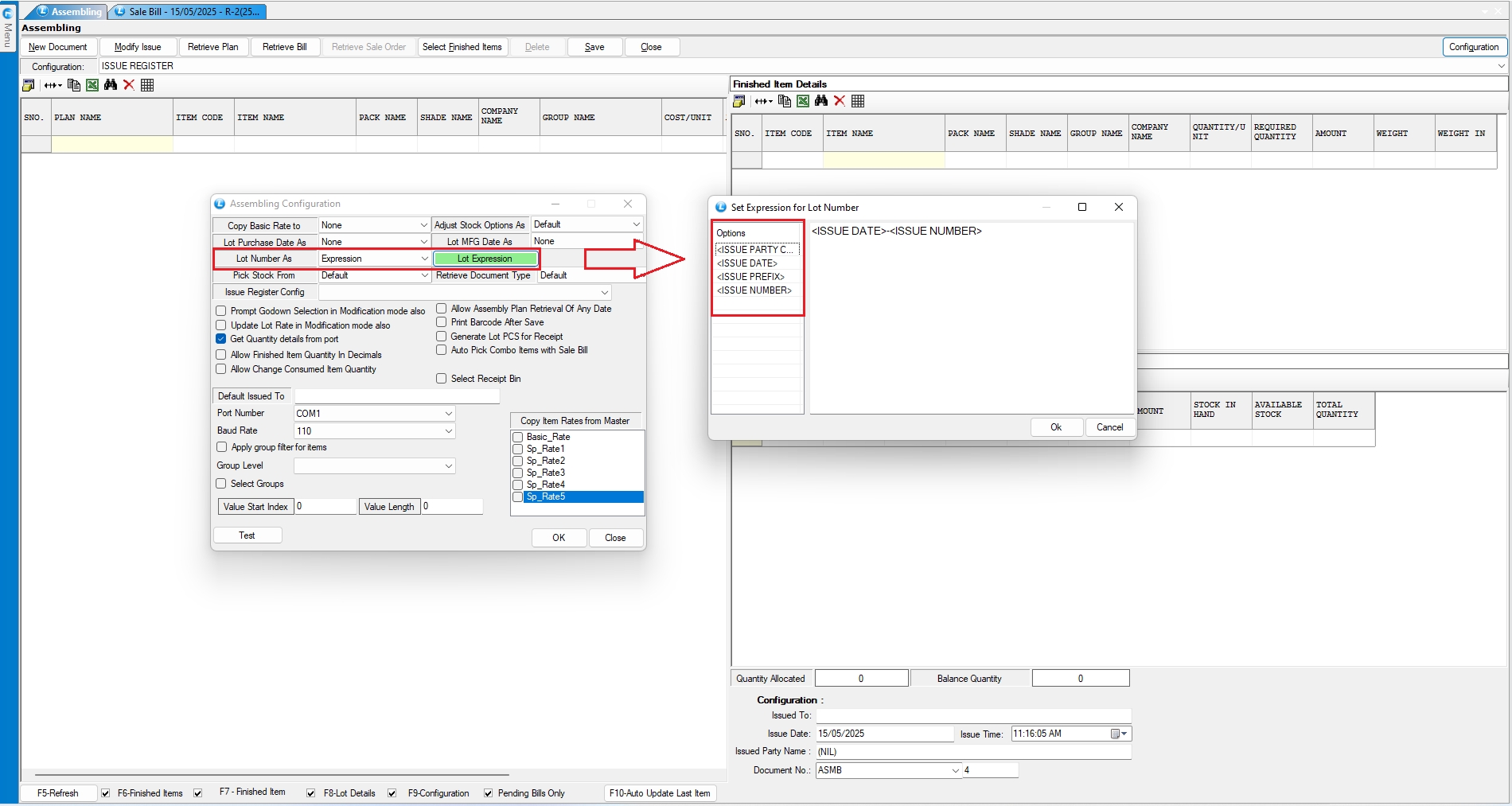
Task: Select the Assembling tab
Action: coord(70,12)
